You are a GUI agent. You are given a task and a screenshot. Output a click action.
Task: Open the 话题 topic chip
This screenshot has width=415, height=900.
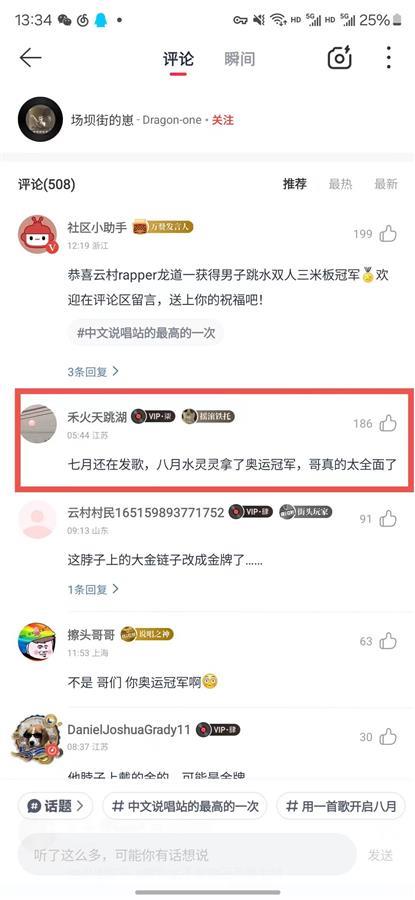(x=55, y=806)
